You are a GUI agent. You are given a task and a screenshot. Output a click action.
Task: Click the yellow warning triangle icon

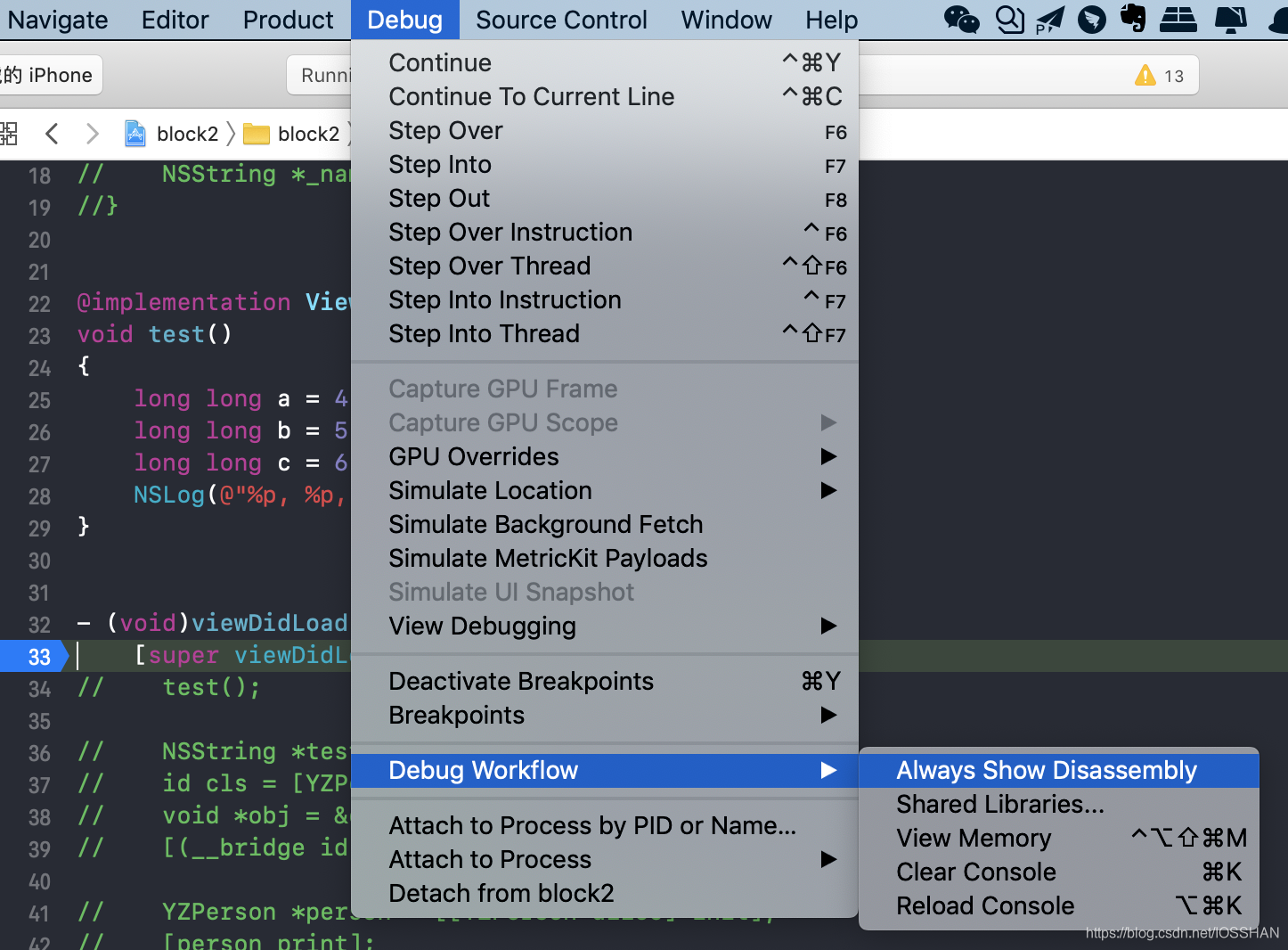[1145, 76]
